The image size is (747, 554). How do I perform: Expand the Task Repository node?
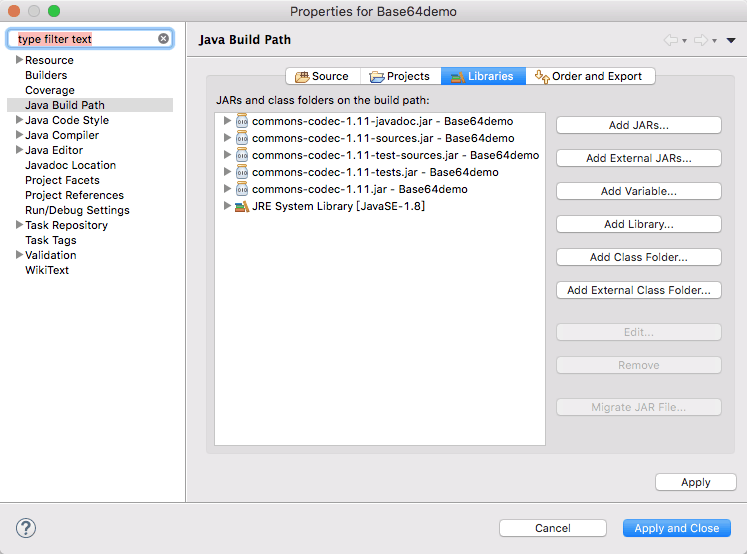[x=20, y=224]
